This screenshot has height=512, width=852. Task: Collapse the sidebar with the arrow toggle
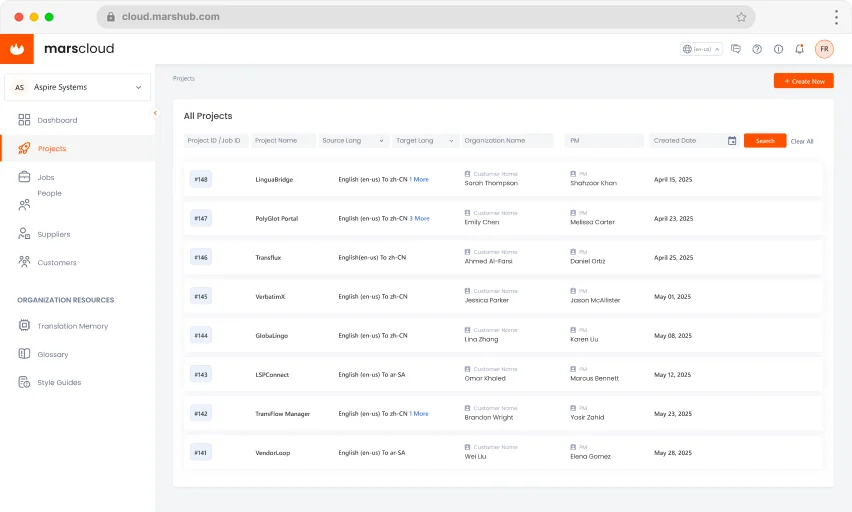(155, 113)
